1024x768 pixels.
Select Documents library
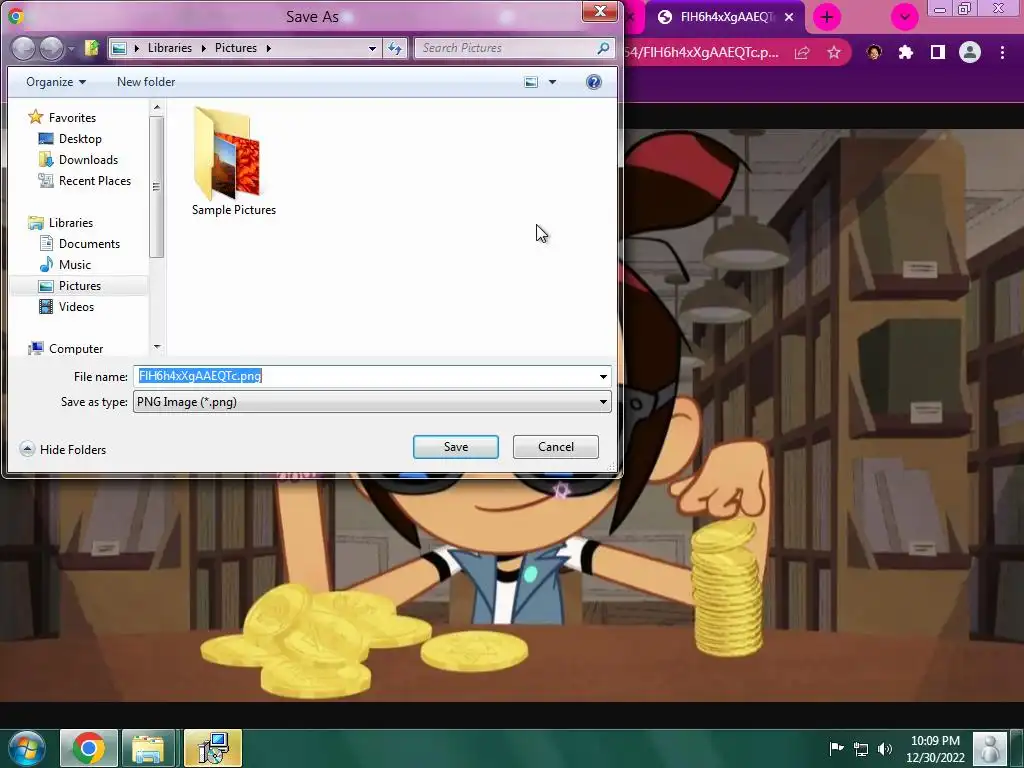(89, 244)
